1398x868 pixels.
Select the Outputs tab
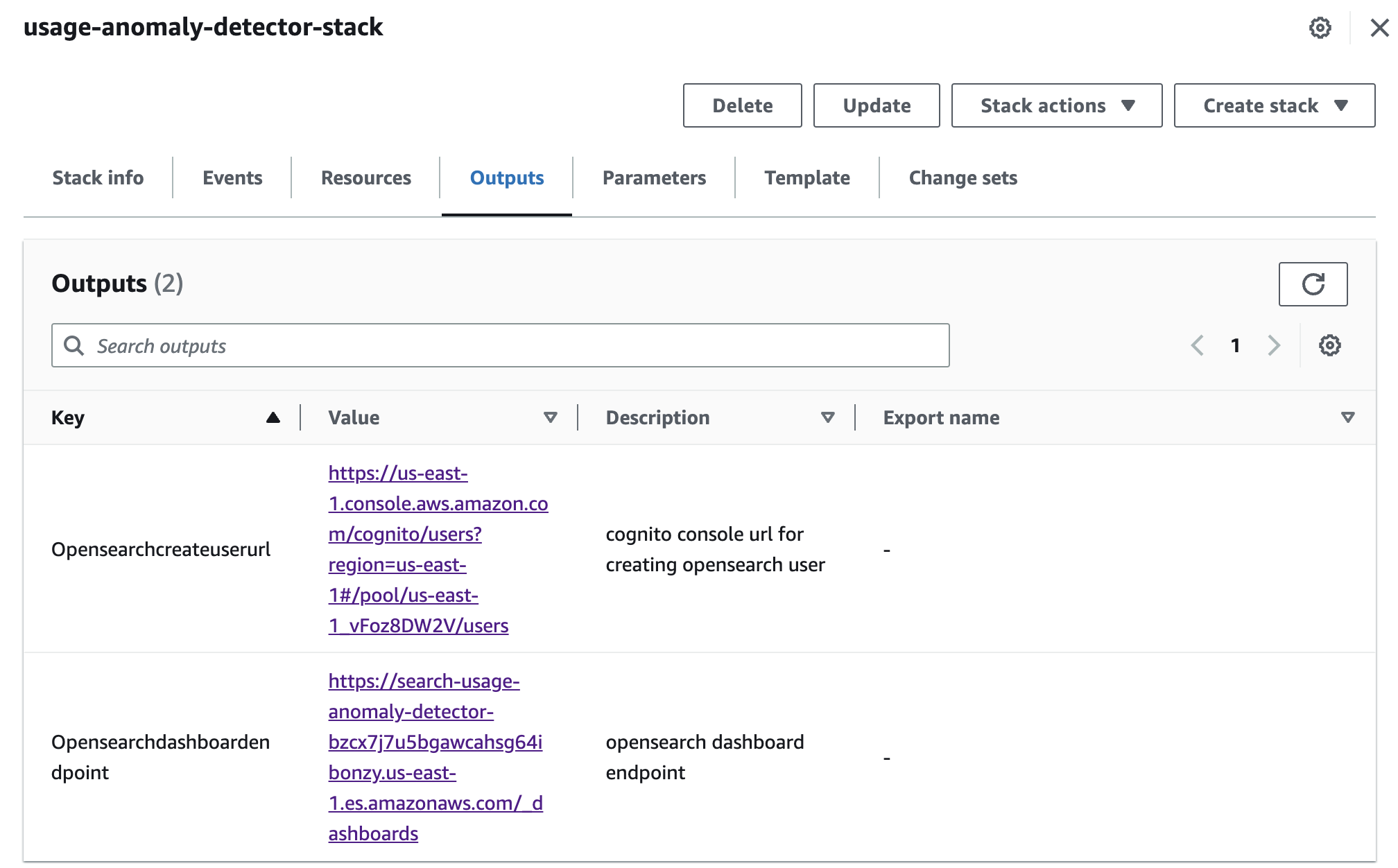(506, 177)
